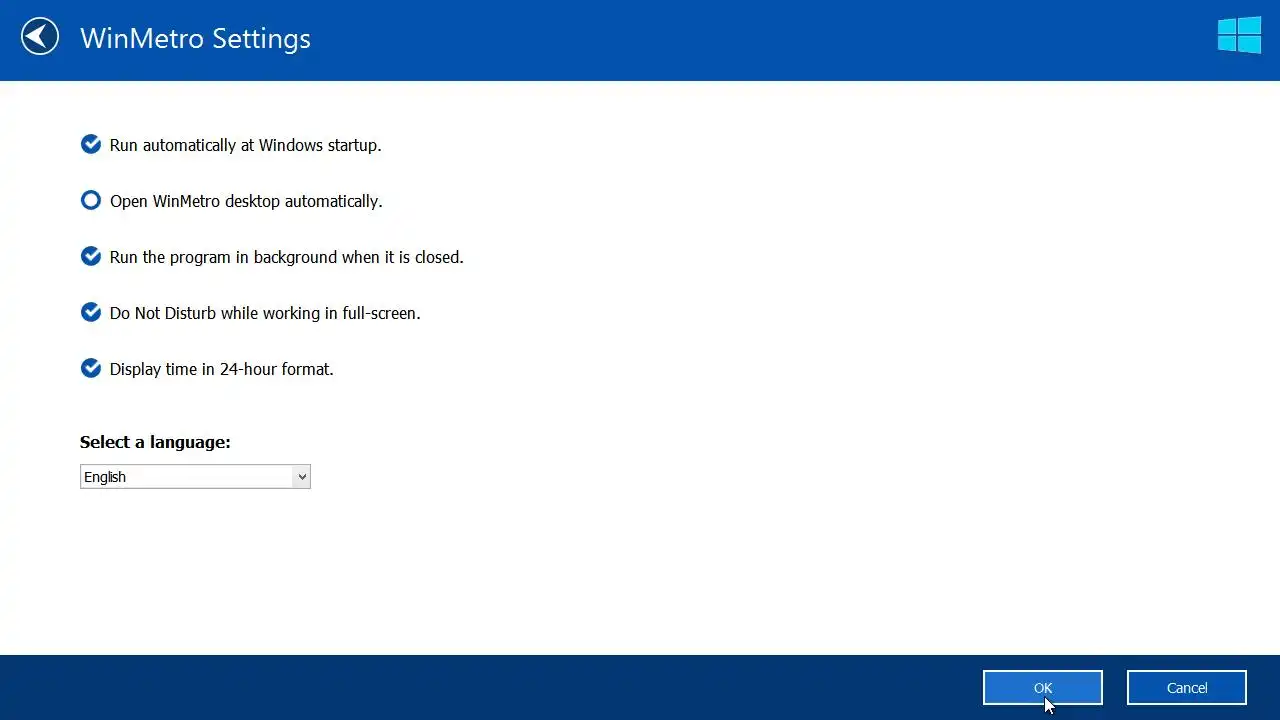
Task: Uncheck Run automatically at Windows startup
Action: tap(91, 144)
